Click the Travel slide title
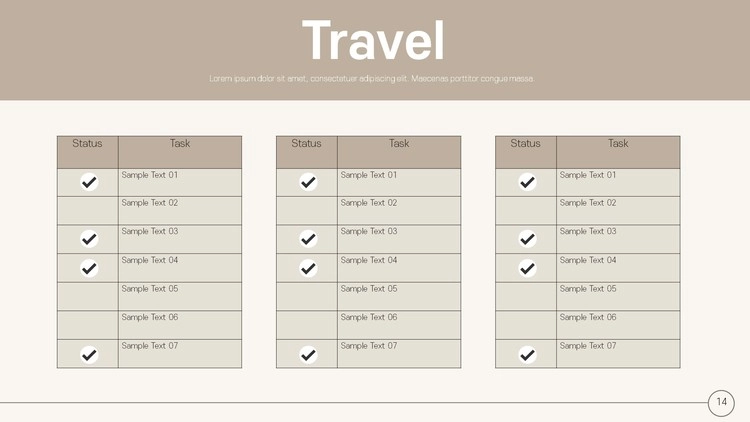 coord(373,41)
